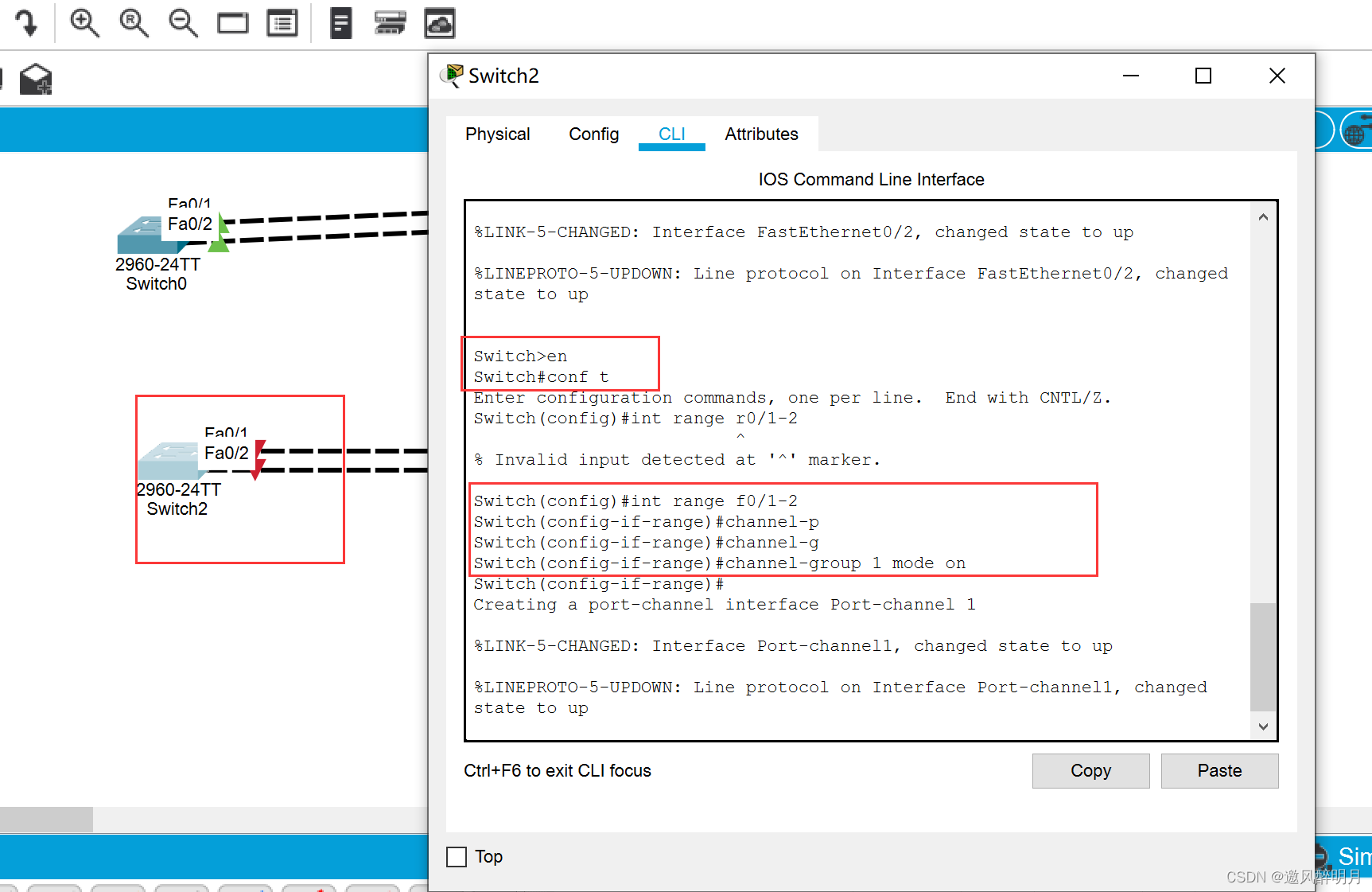Image resolution: width=1372 pixels, height=892 pixels.
Task: Zoom out of the workspace
Action: [183, 23]
